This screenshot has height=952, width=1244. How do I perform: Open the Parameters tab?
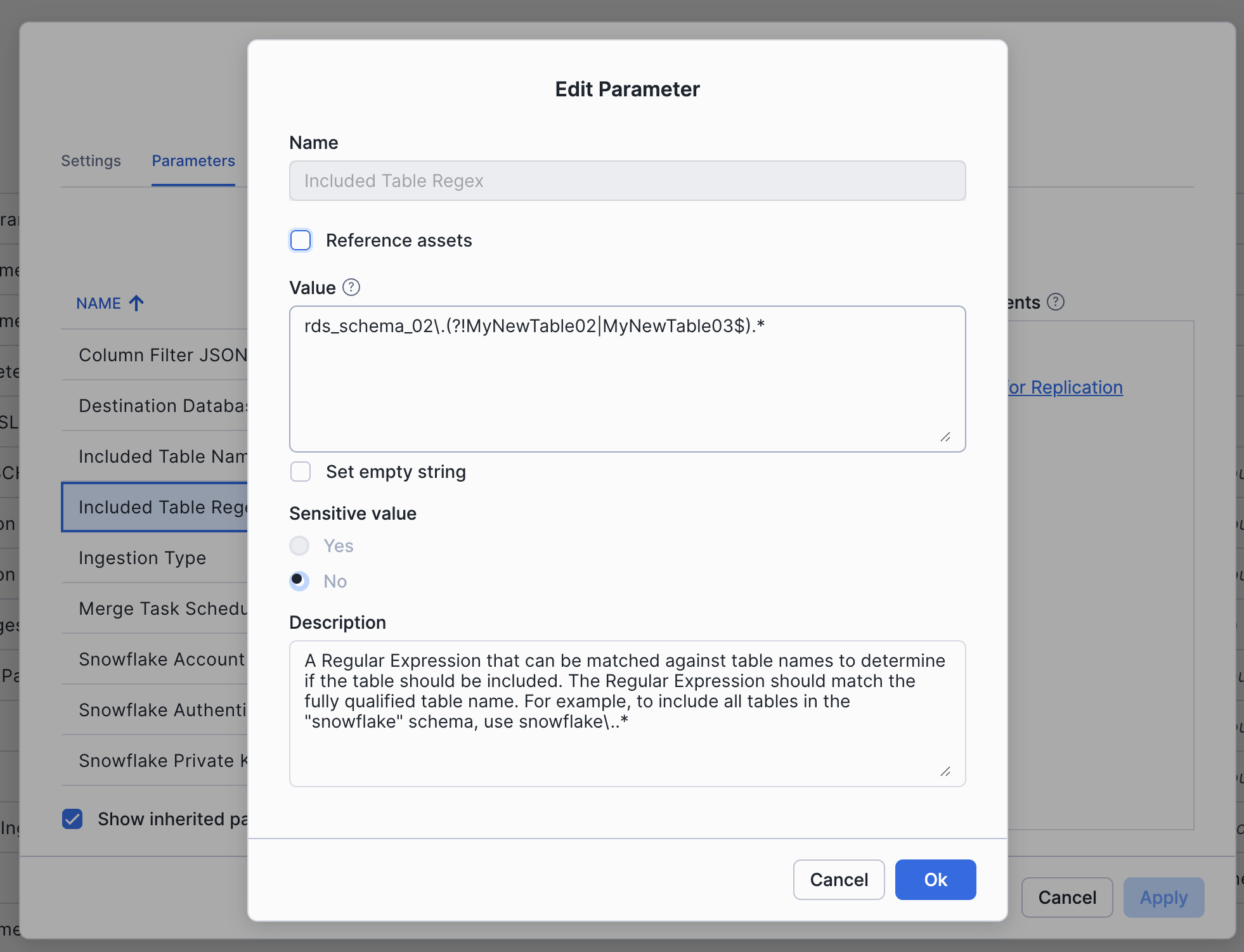[193, 161]
